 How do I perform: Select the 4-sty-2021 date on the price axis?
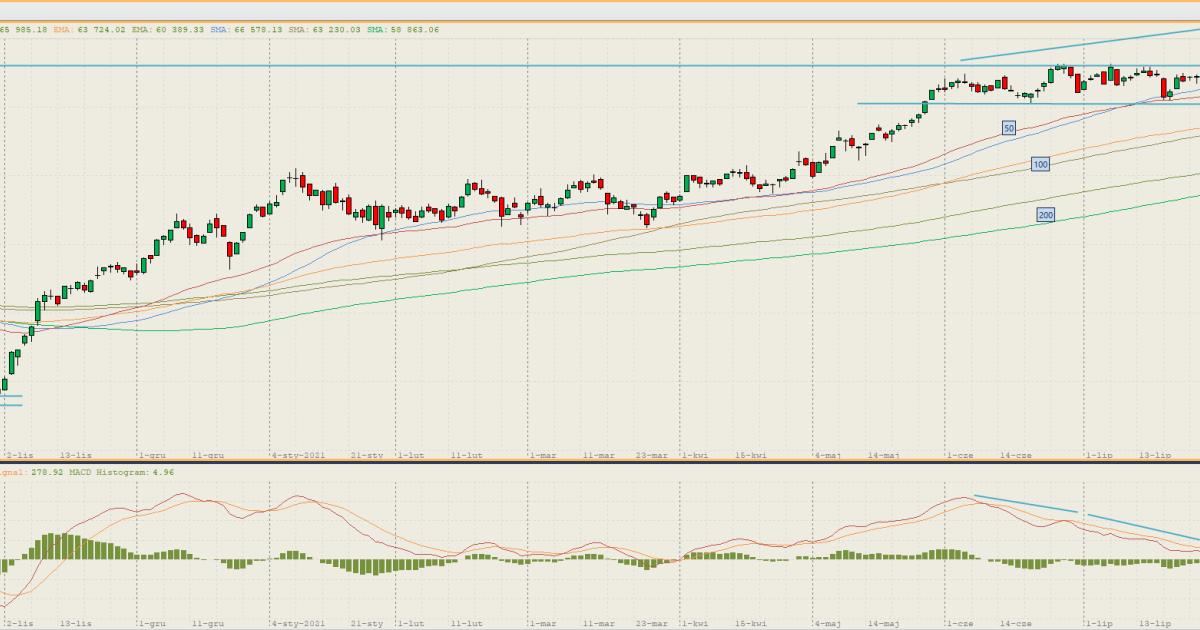(x=298, y=455)
